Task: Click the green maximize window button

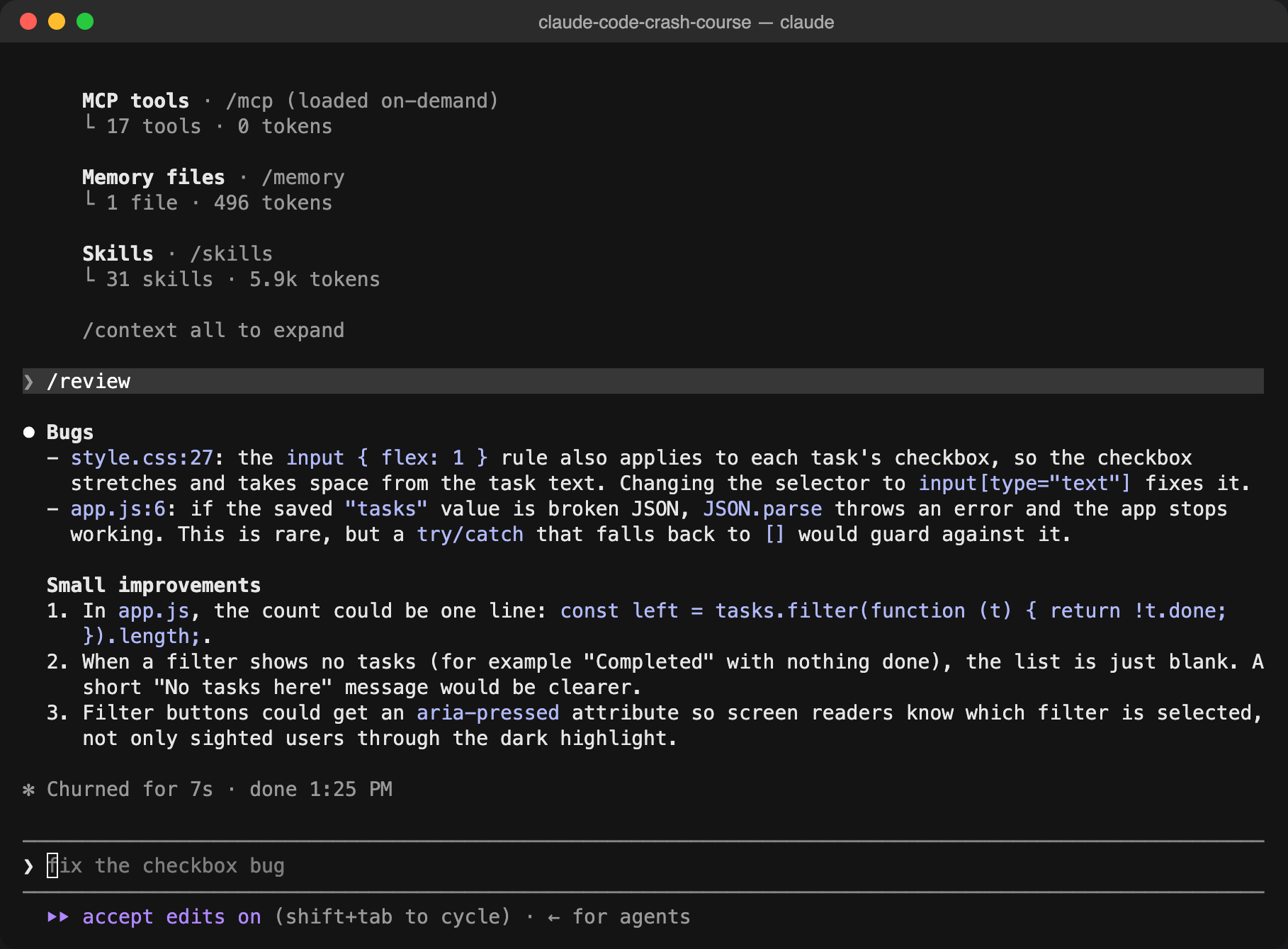Action: [x=85, y=21]
